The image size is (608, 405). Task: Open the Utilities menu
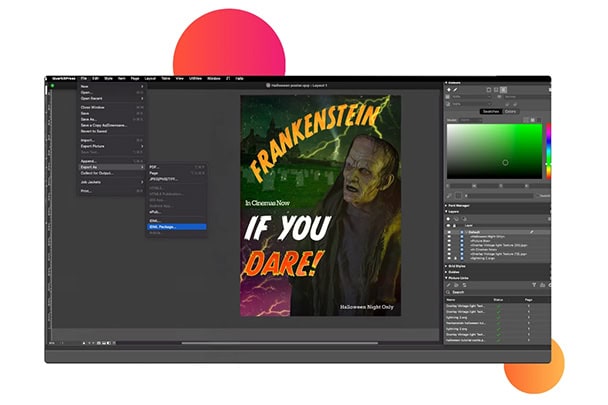(x=195, y=78)
